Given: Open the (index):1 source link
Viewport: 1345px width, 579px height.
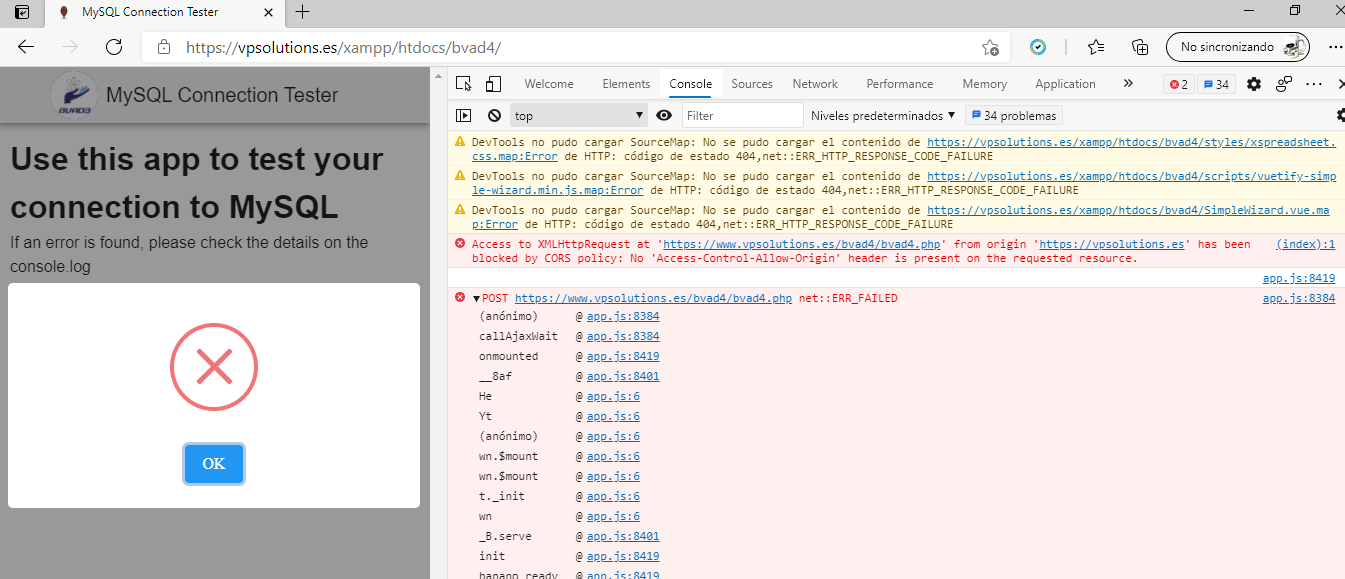Looking at the screenshot, I should pos(1306,244).
